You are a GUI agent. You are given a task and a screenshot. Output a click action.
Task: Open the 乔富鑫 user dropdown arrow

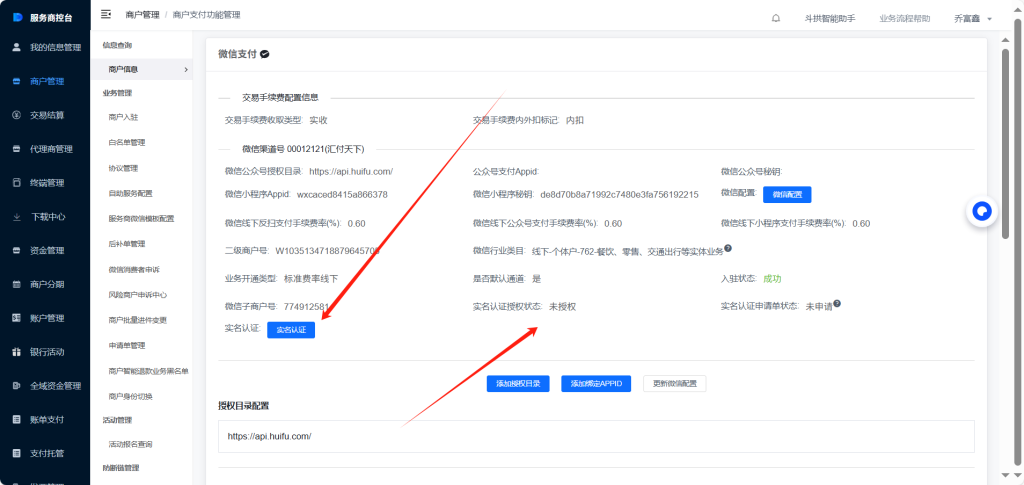(989, 20)
